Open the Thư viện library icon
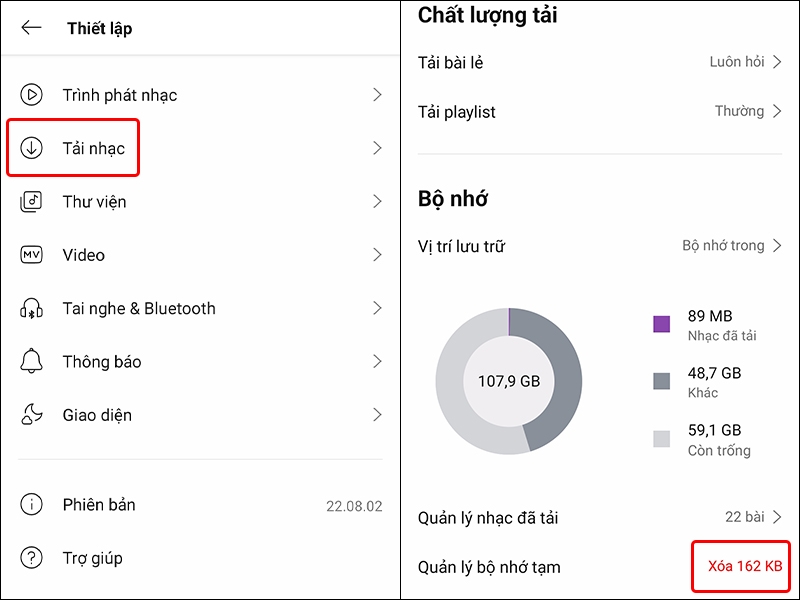800x600 pixels. (x=32, y=201)
